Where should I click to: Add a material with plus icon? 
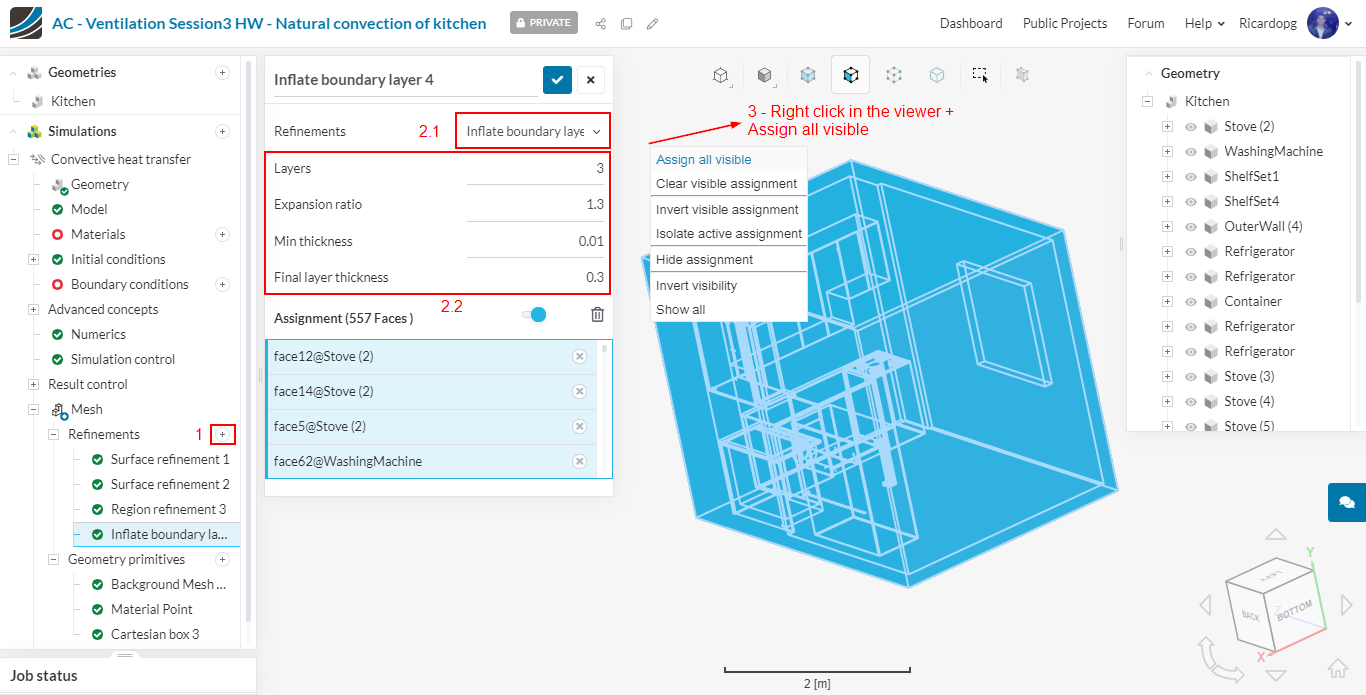pos(222,235)
